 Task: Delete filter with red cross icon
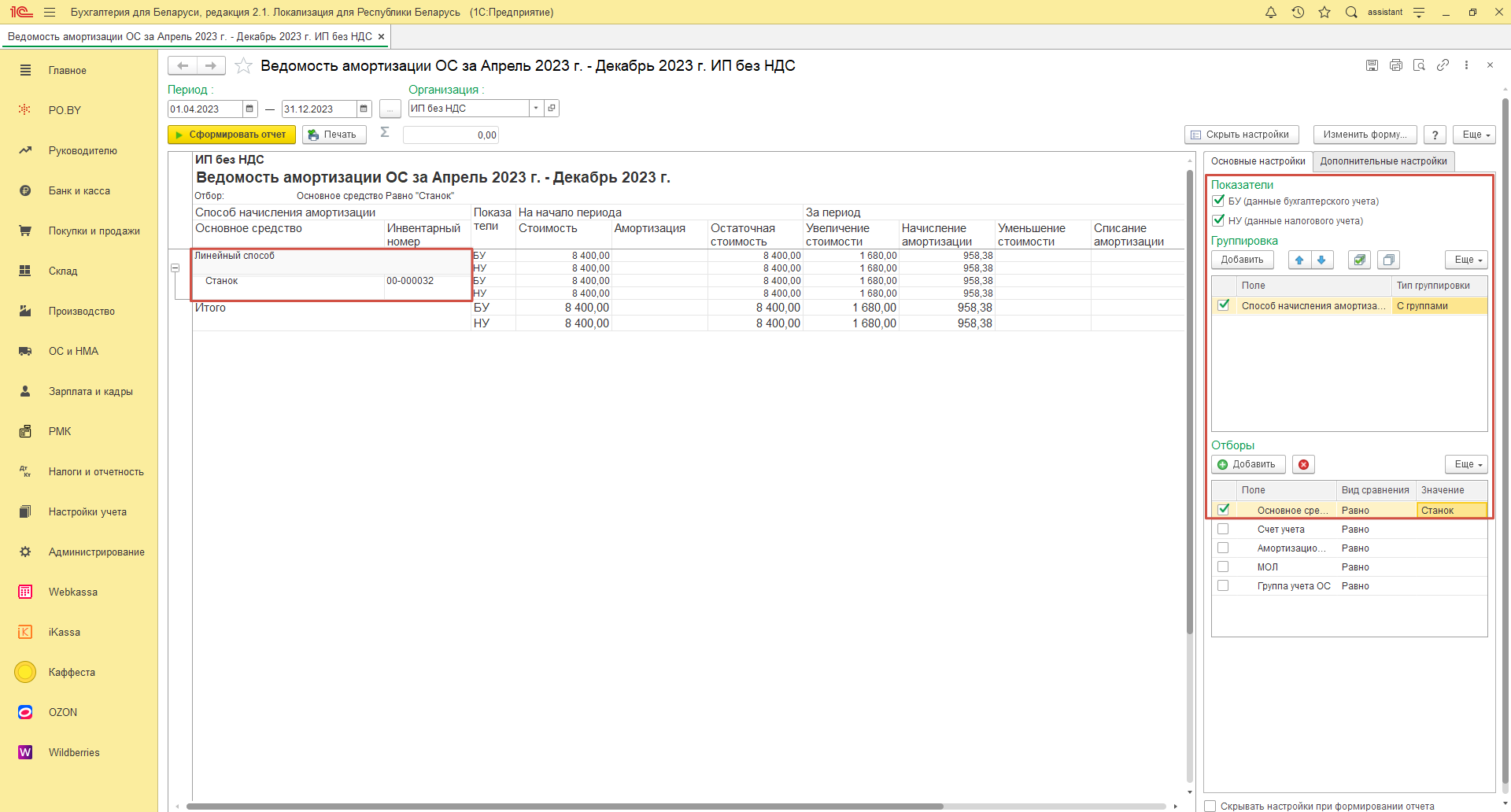click(1304, 464)
